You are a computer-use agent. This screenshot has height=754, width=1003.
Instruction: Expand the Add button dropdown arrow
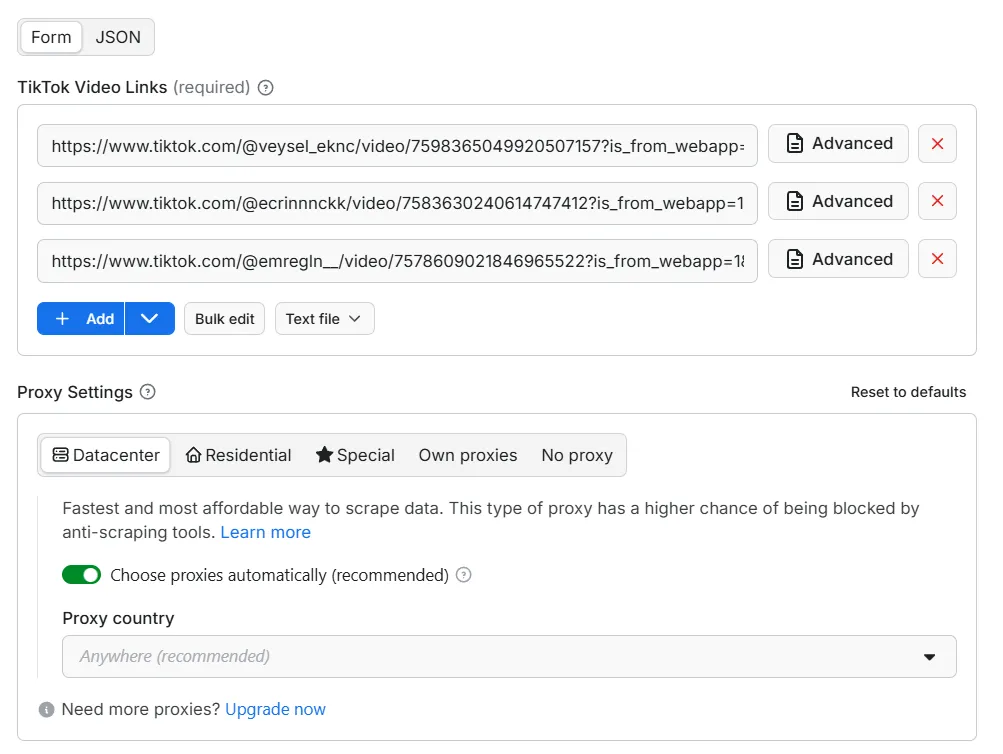tap(150, 319)
